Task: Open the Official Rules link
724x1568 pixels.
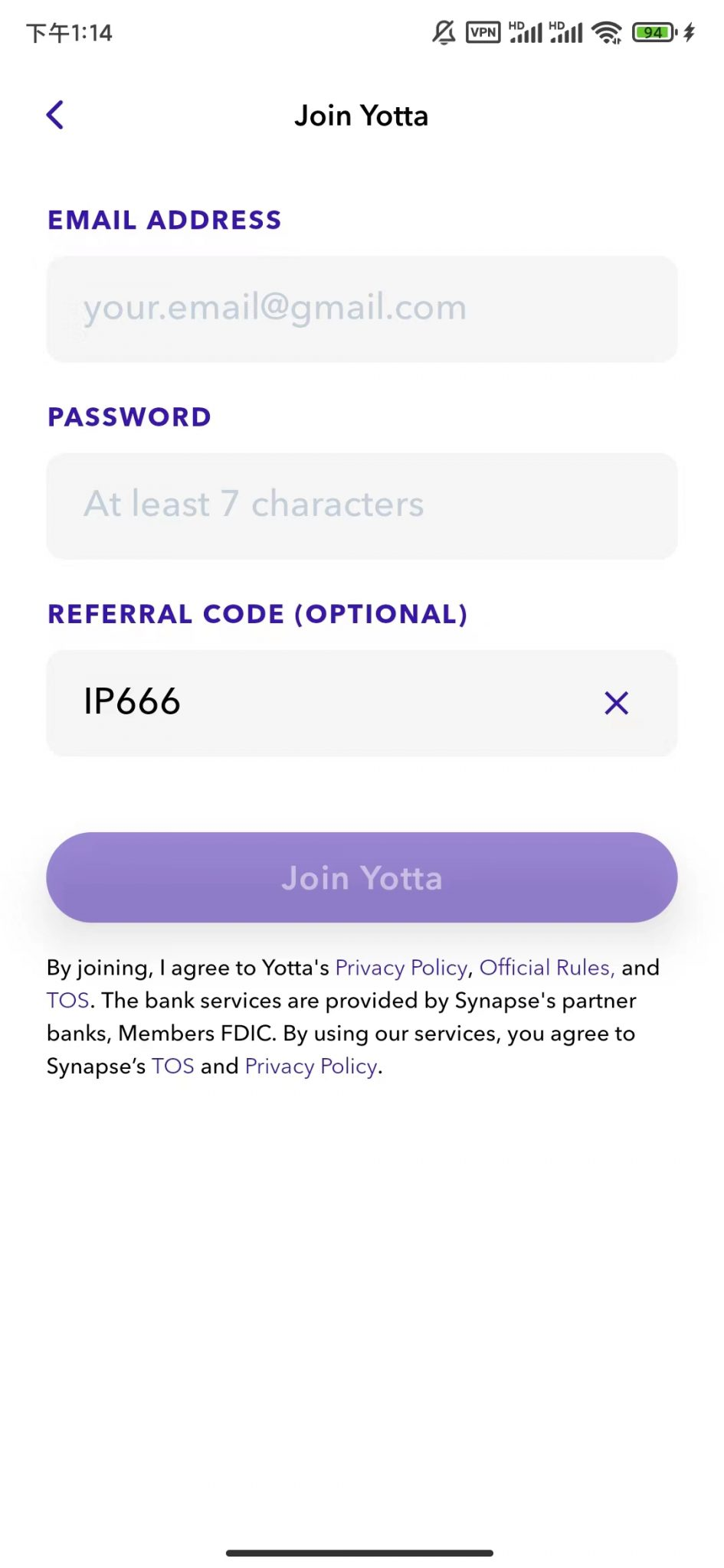Action: coord(546,968)
